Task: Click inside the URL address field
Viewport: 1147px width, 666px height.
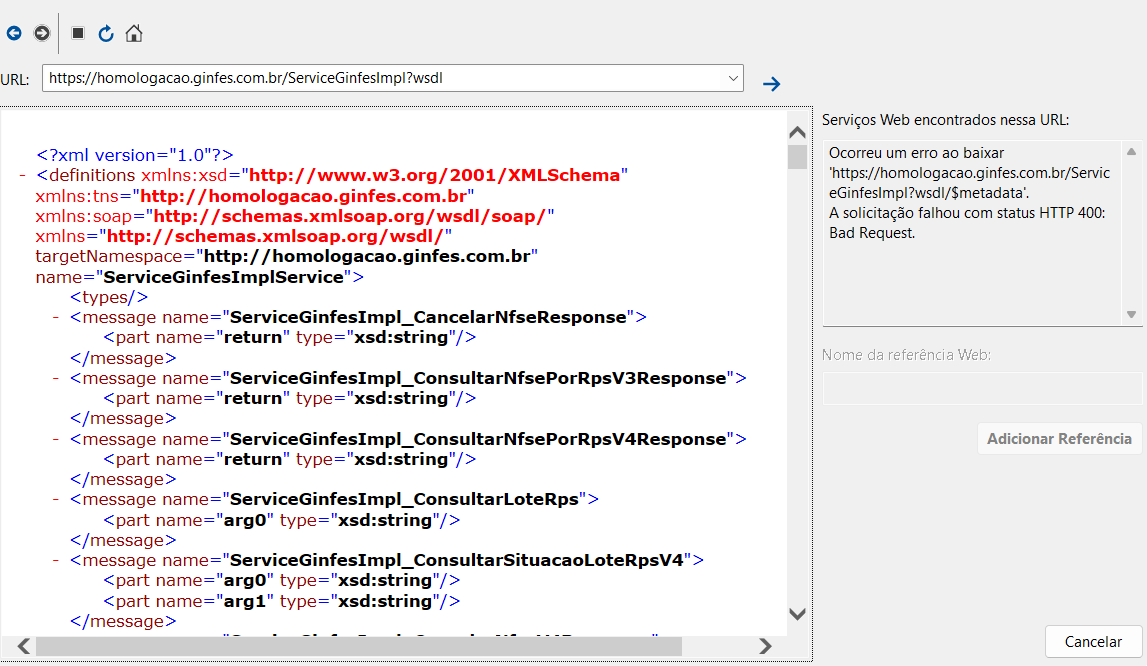Action: pyautogui.click(x=383, y=78)
